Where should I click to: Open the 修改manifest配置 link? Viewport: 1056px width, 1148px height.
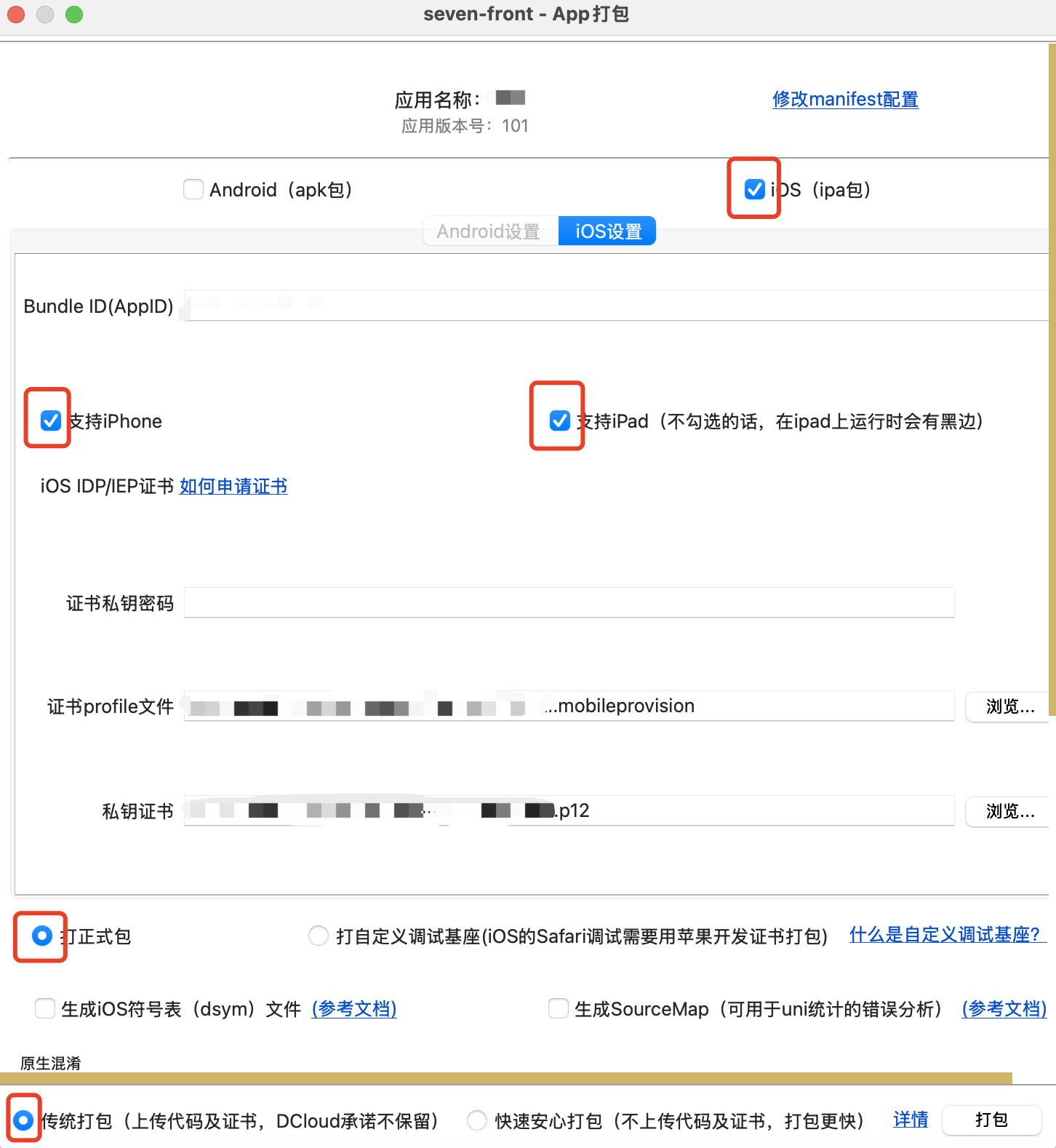pos(845,99)
